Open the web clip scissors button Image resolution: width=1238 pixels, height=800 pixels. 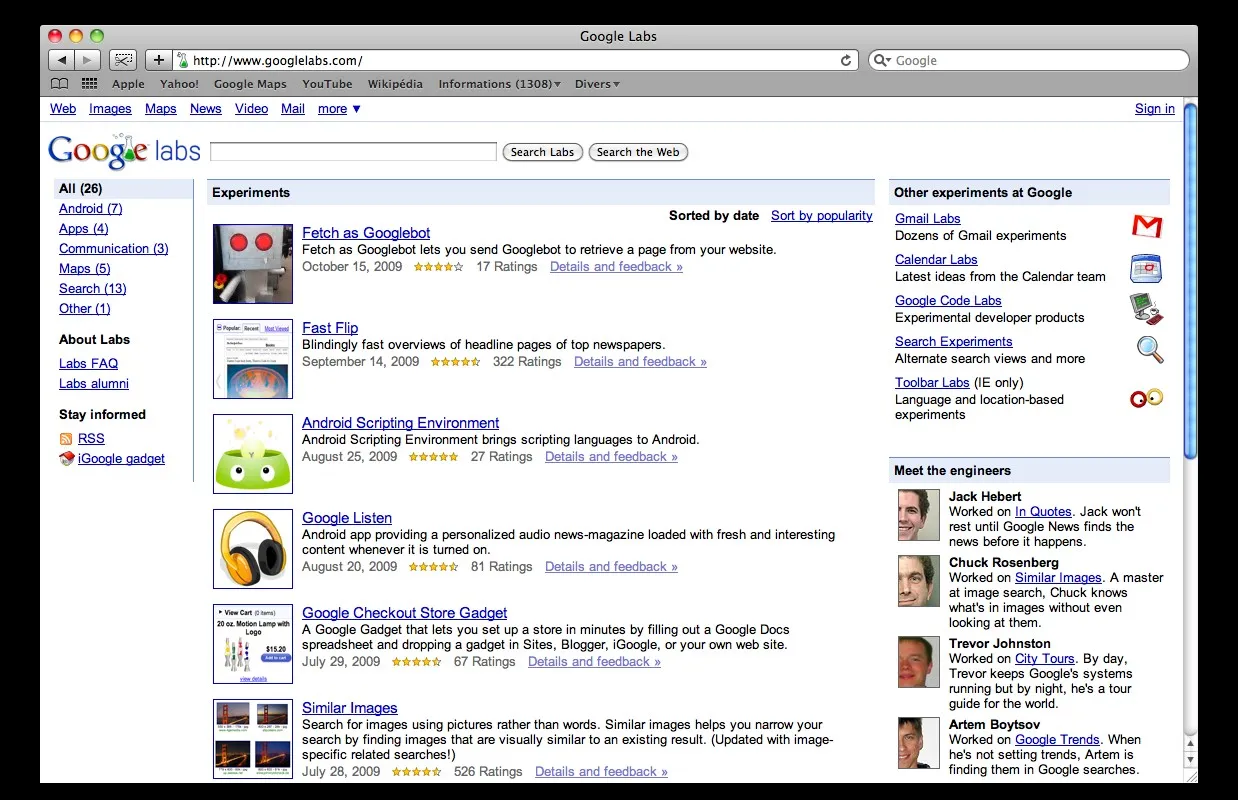[123, 60]
